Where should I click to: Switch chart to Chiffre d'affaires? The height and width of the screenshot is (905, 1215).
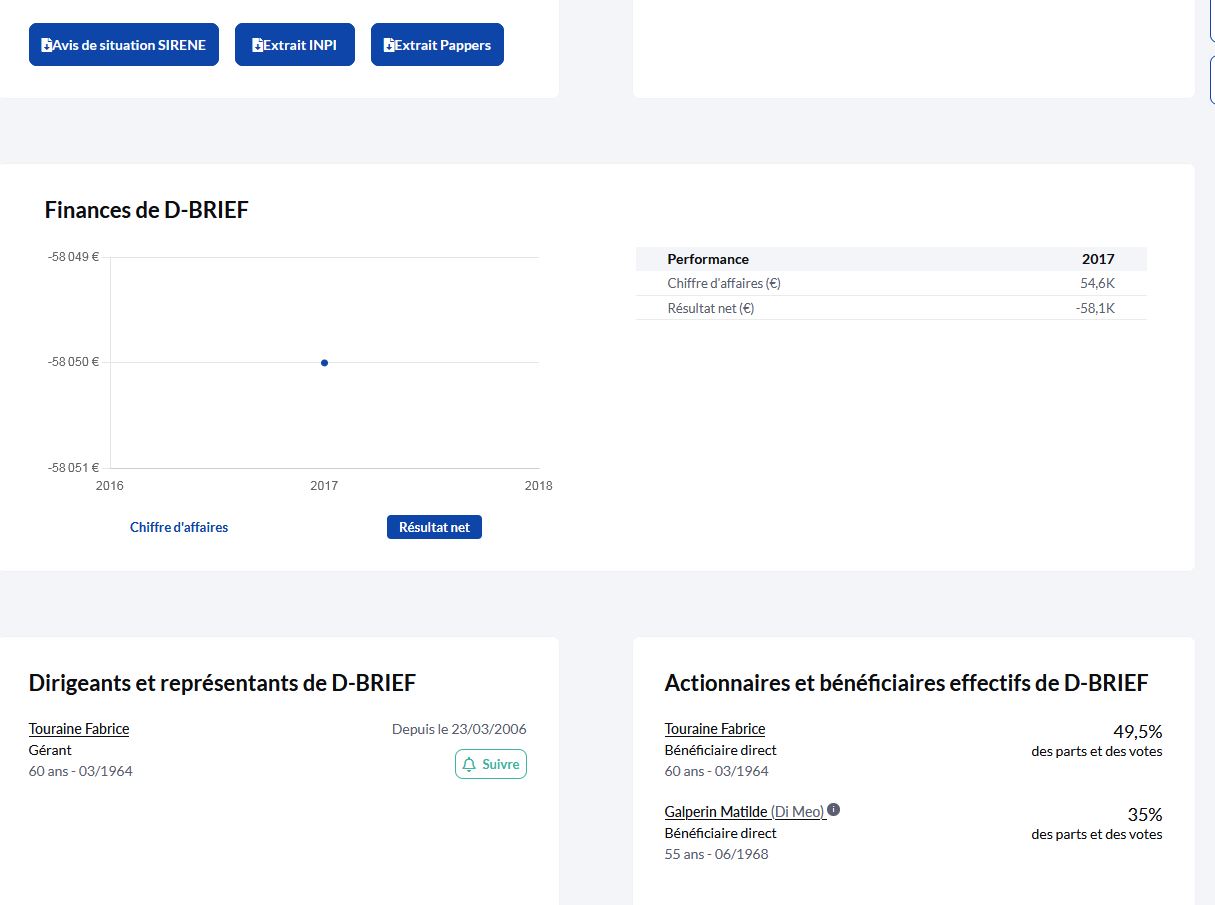pos(179,527)
